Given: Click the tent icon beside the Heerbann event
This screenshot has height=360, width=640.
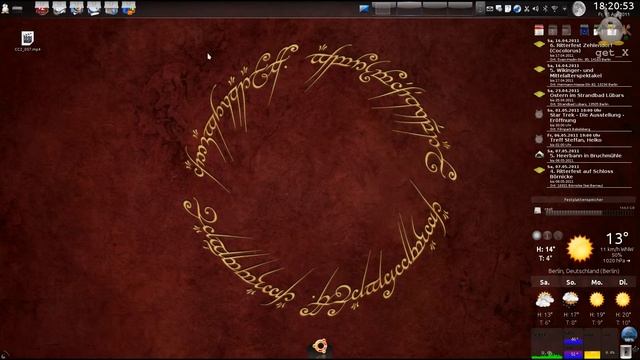Looking at the screenshot, I should (539, 155).
